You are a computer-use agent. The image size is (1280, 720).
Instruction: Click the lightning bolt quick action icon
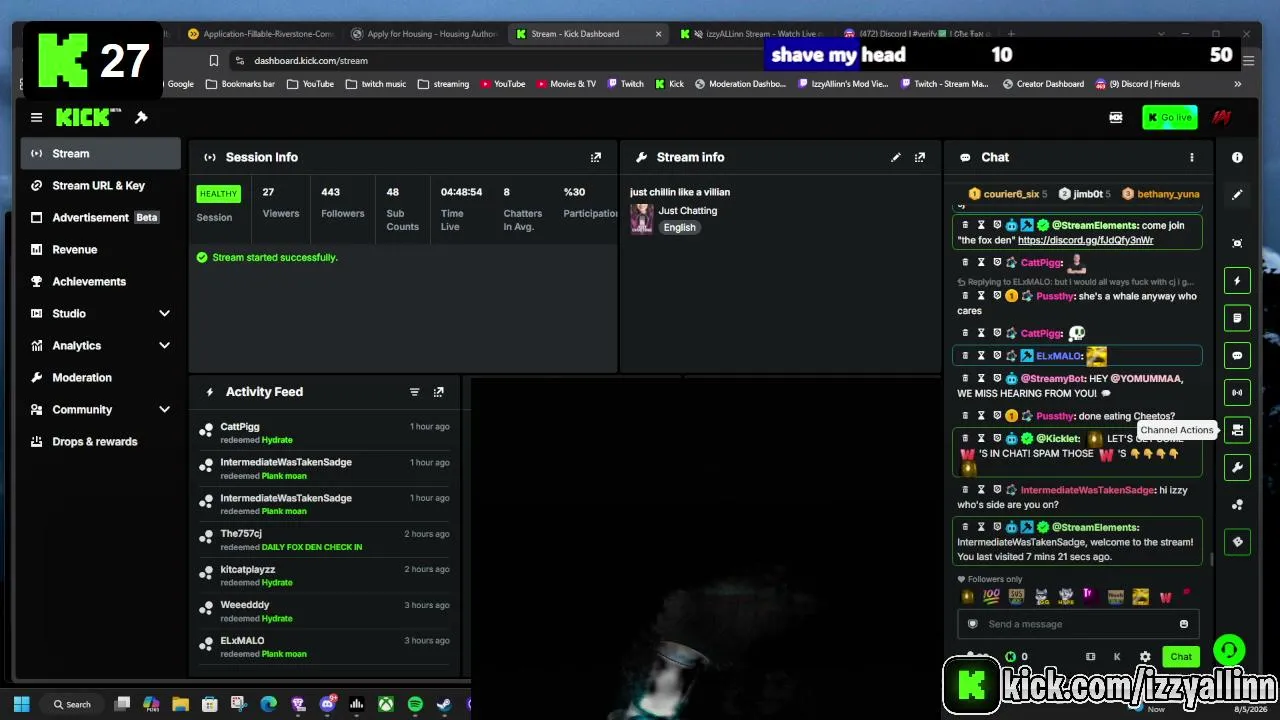[1237, 281]
